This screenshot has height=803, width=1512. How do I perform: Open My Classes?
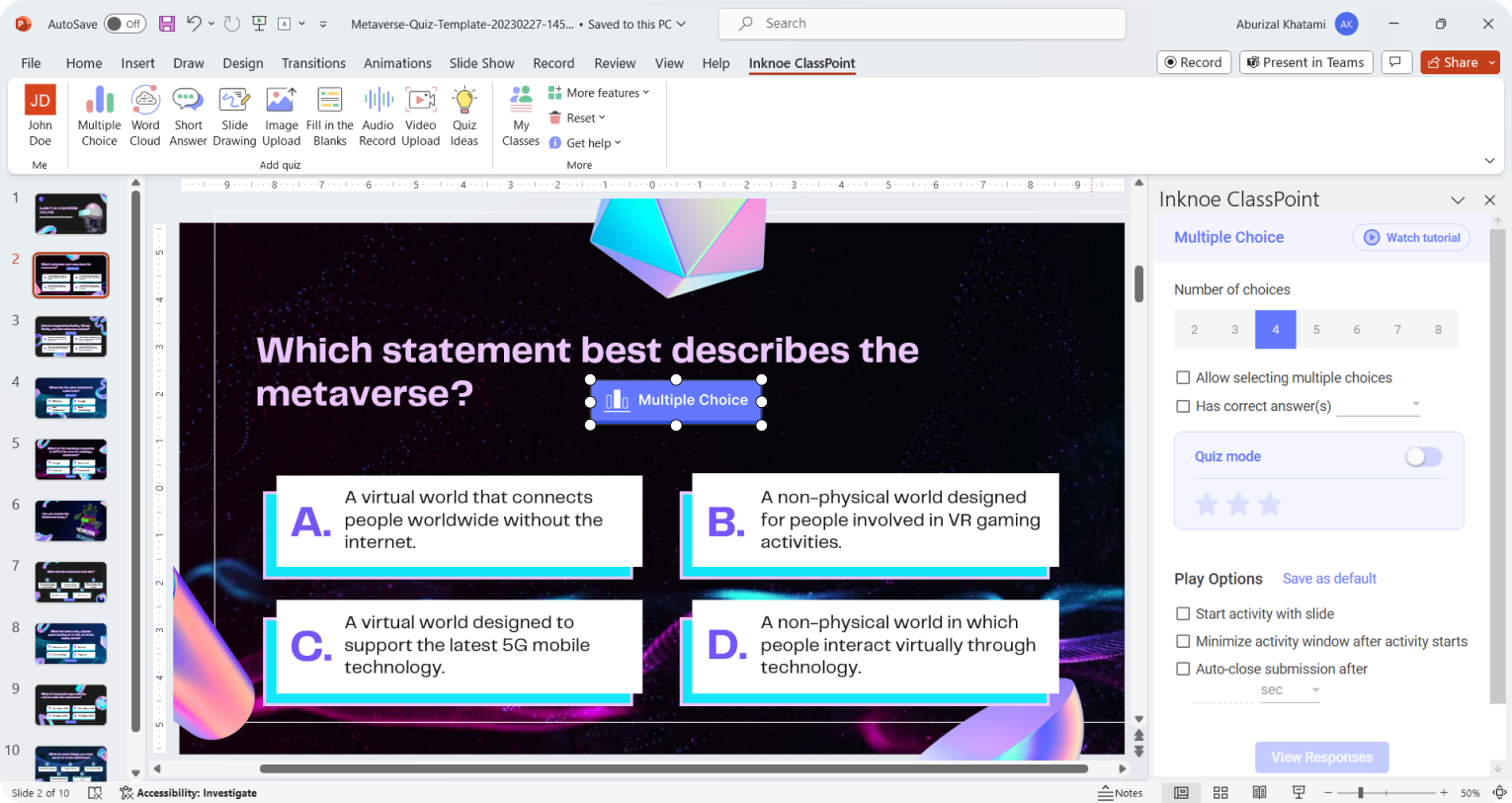click(520, 114)
